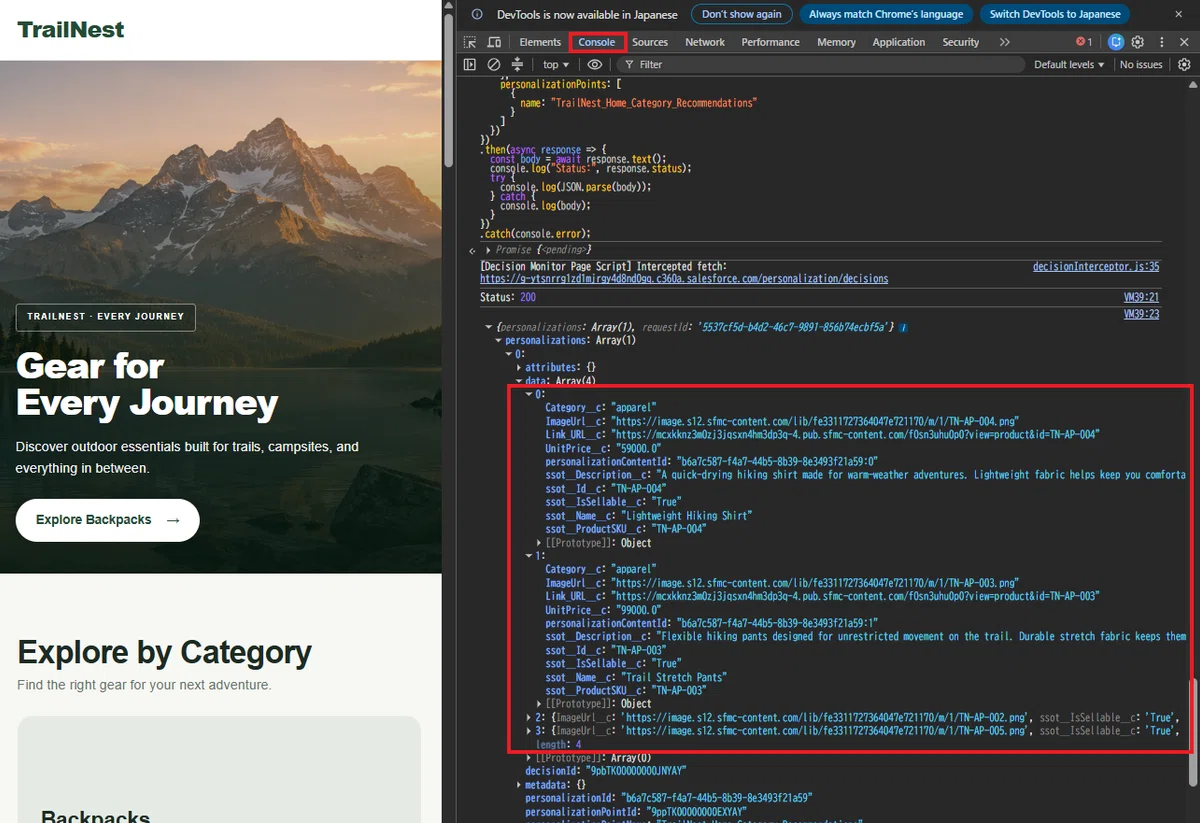Open the Network tab
The width and height of the screenshot is (1200, 823).
[x=705, y=42]
